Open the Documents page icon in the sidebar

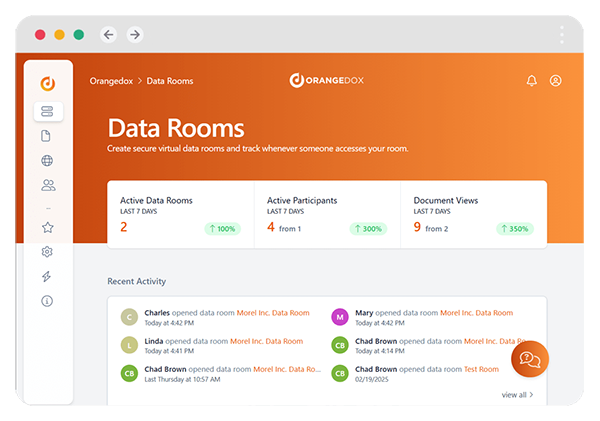pos(46,136)
